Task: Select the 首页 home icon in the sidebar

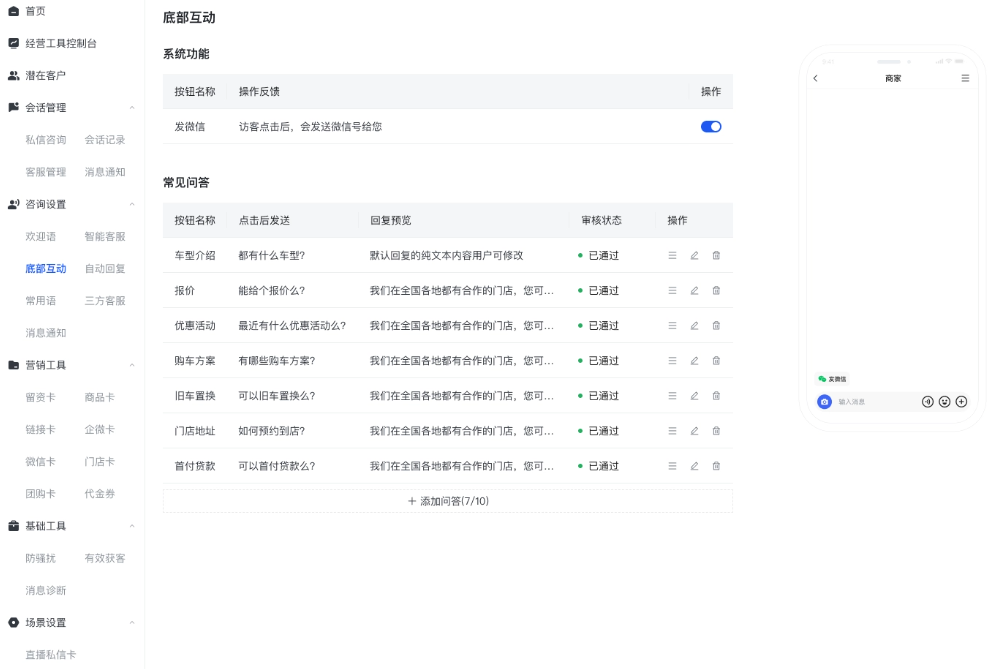Action: [x=14, y=11]
